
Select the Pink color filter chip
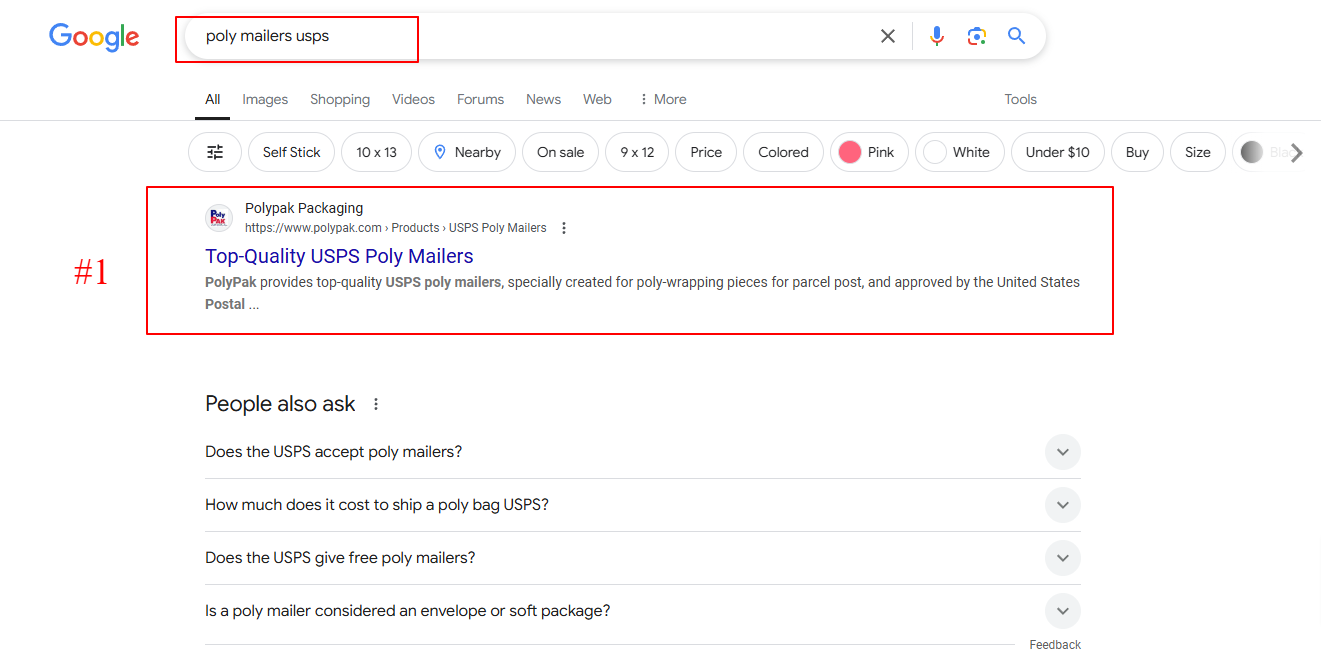pyautogui.click(x=869, y=152)
